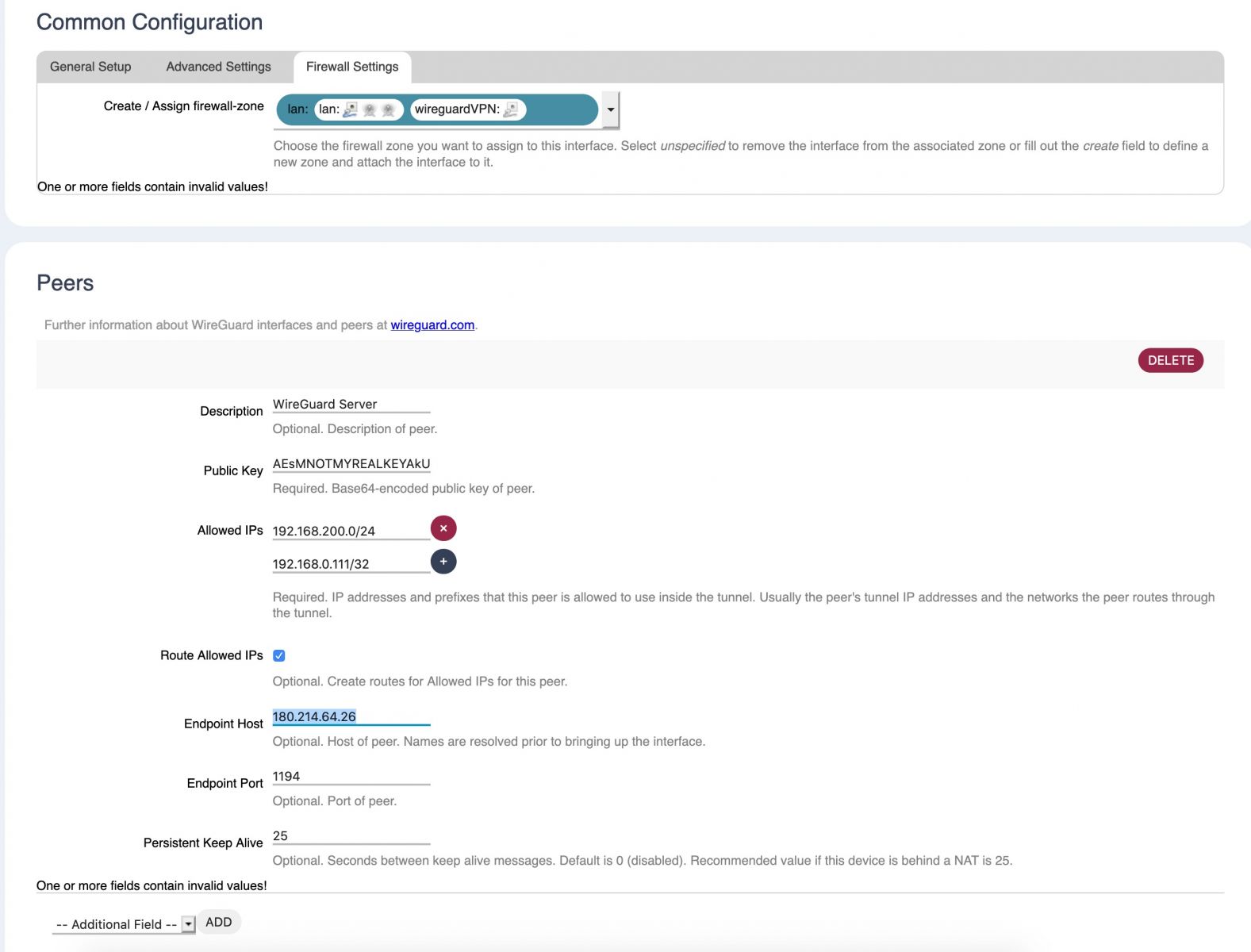Click the wireguardVPN interface icon
The width and height of the screenshot is (1251, 952).
[511, 109]
